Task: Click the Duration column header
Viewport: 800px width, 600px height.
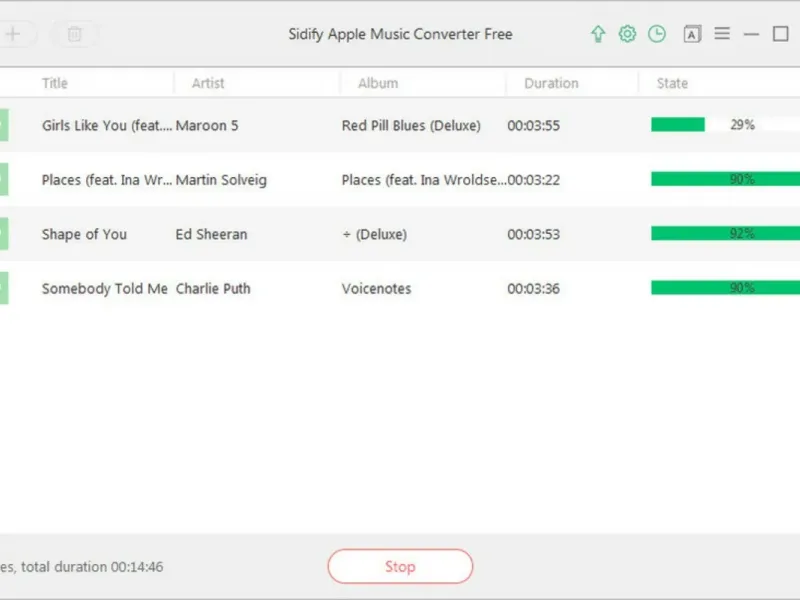Action: tap(551, 83)
